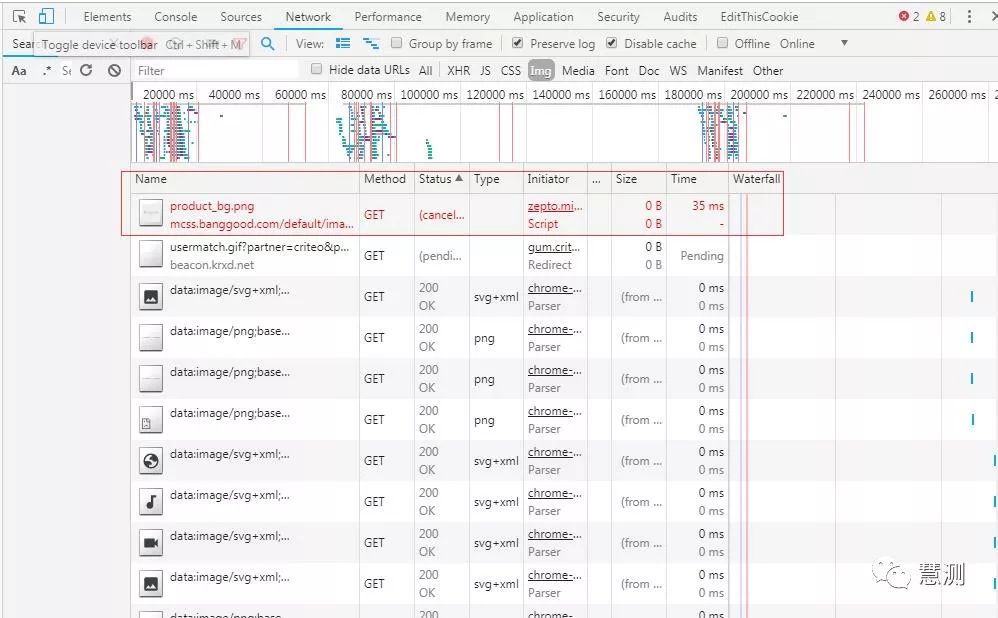
Task: Click the video camera icon svg request
Action: [151, 543]
